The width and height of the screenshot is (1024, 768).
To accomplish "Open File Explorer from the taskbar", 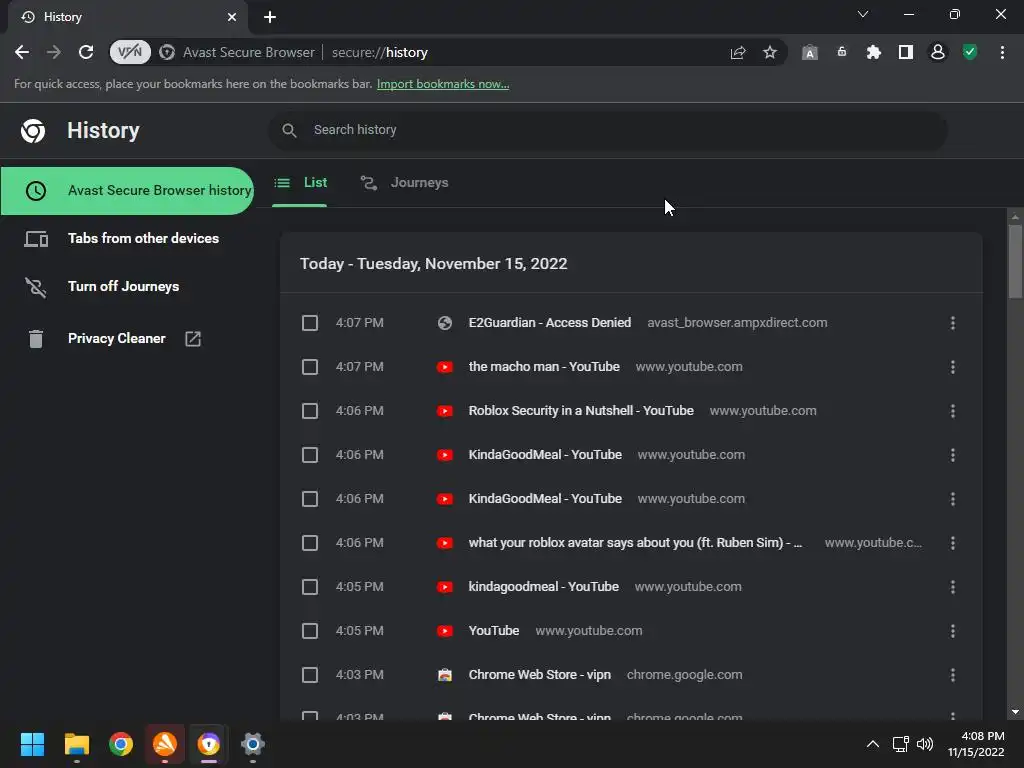I will pyautogui.click(x=76, y=744).
